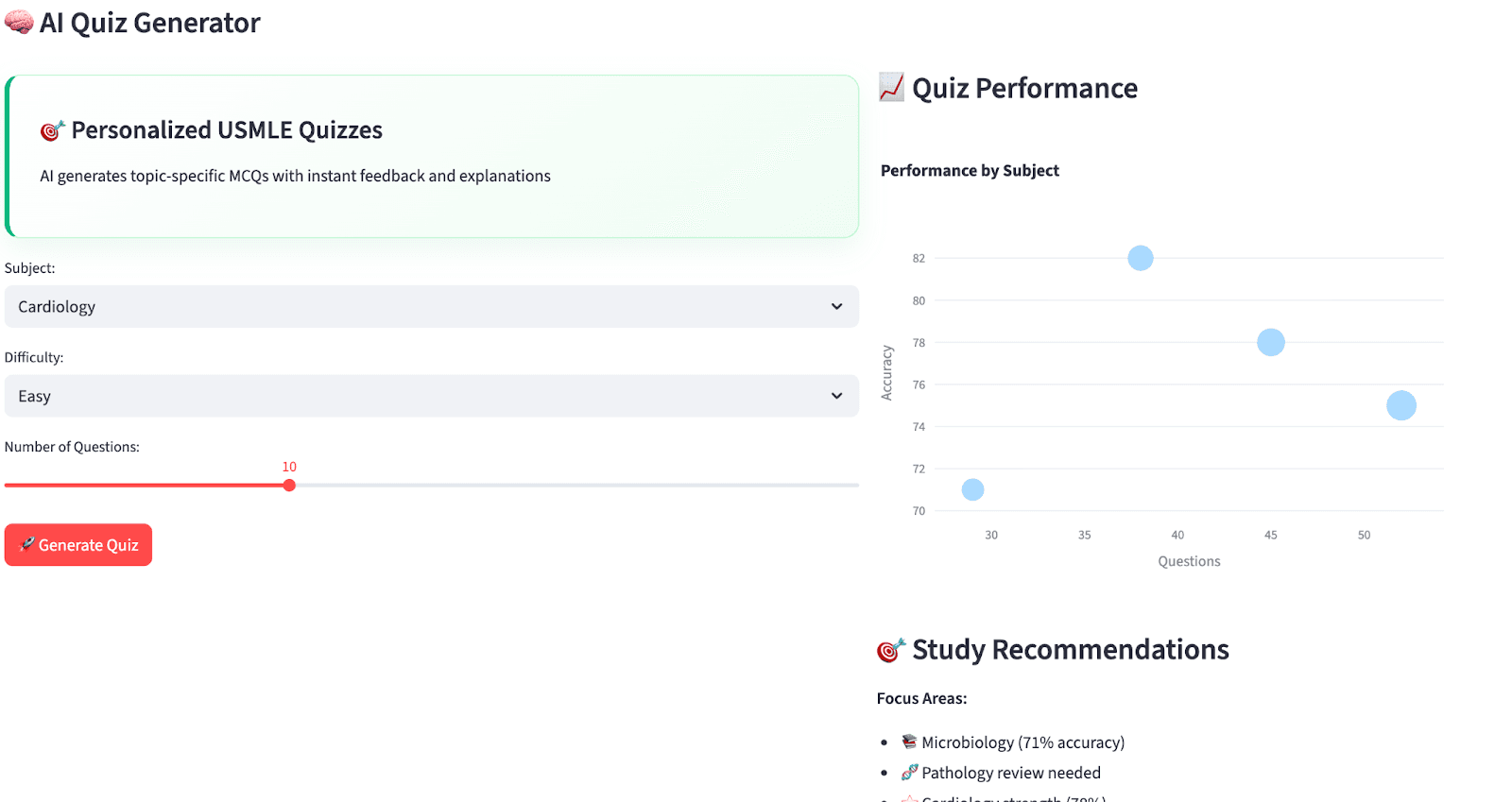Click the chevron on the Subject selector
1512x802 pixels.
(835, 306)
